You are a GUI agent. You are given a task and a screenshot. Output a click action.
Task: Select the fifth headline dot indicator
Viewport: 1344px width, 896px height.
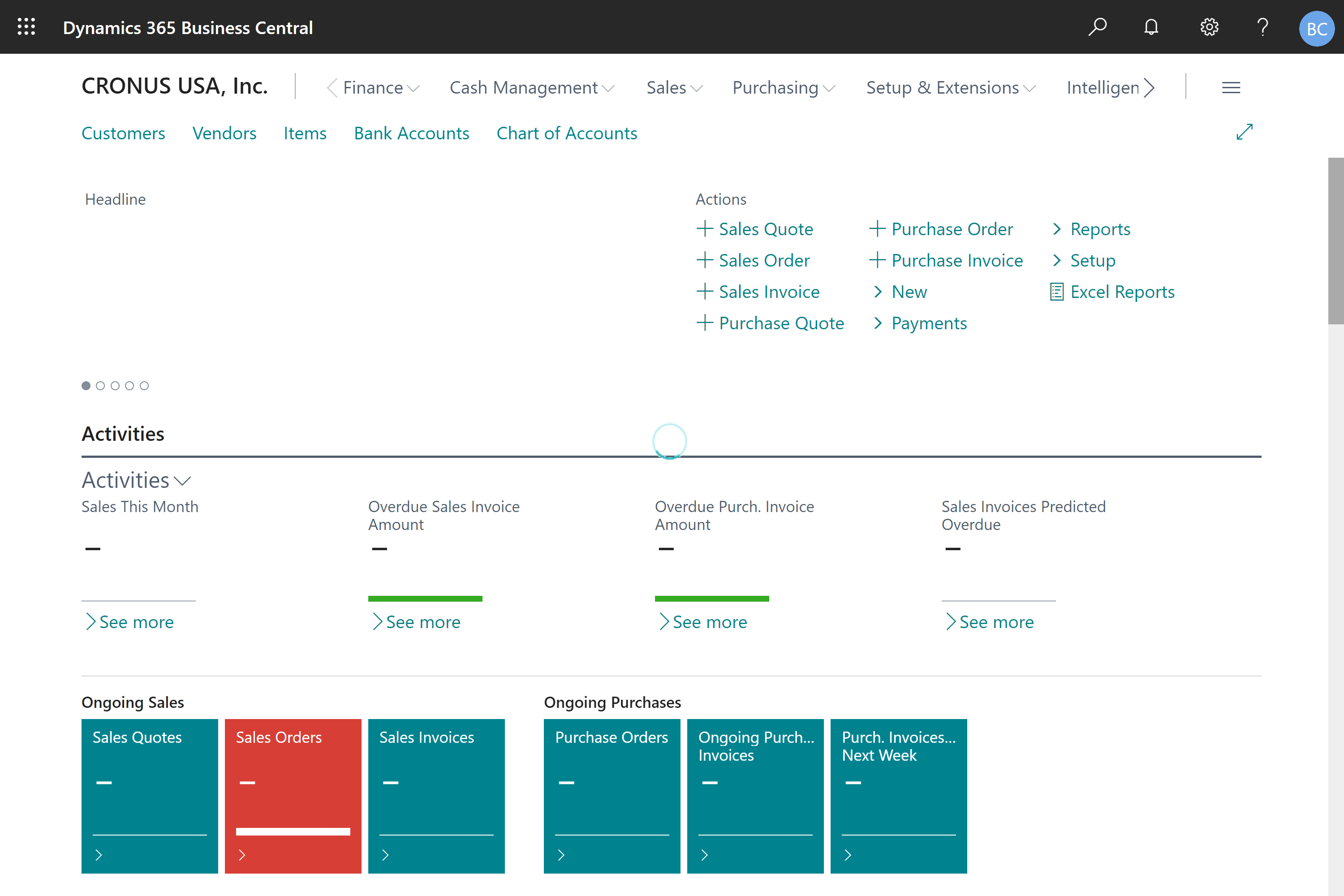[x=144, y=386]
